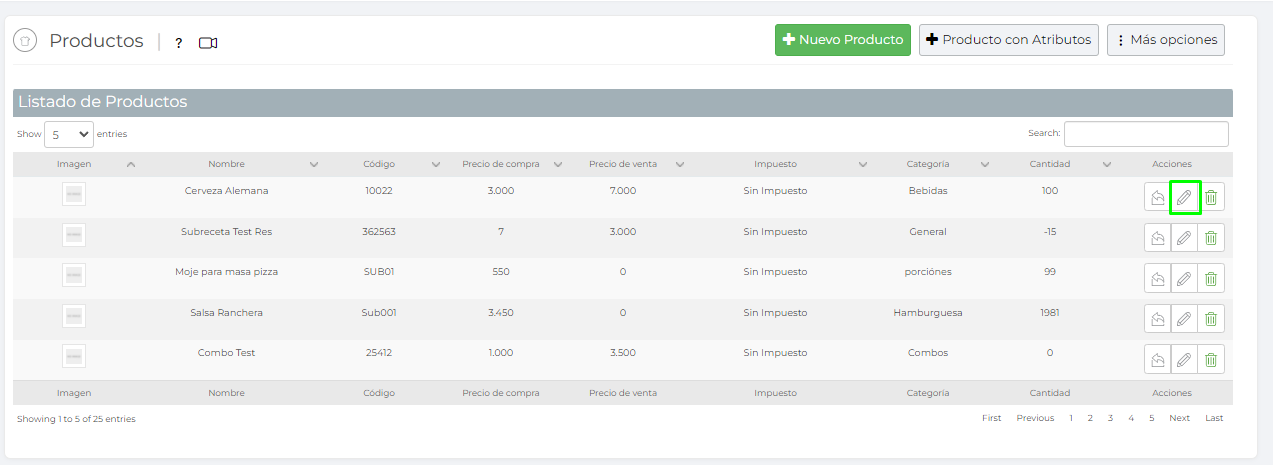Open Cerveza Alemana image thumbnail

74,194
